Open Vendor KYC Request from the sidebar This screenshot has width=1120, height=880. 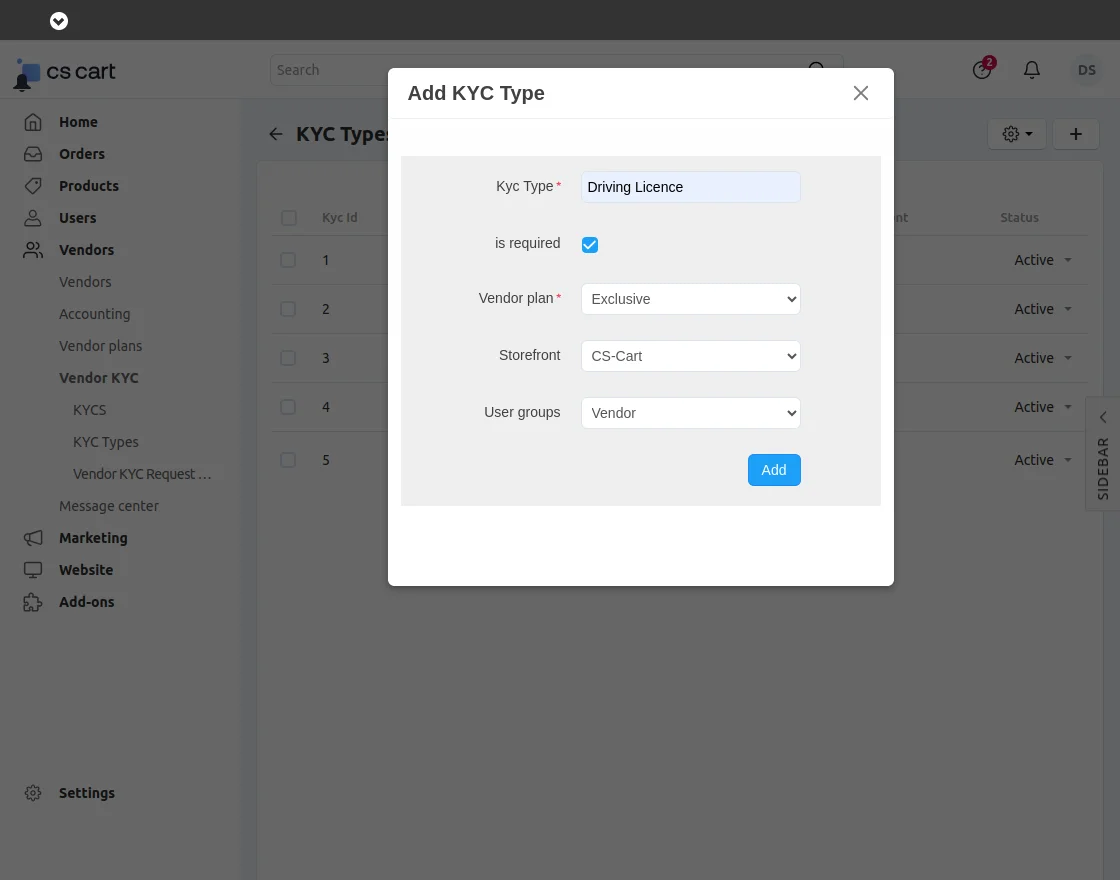click(141, 473)
